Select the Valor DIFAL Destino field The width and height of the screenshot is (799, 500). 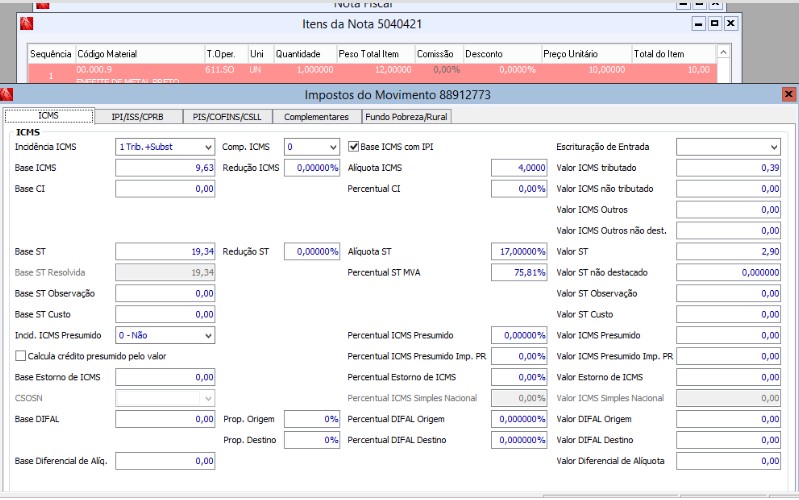pos(728,440)
